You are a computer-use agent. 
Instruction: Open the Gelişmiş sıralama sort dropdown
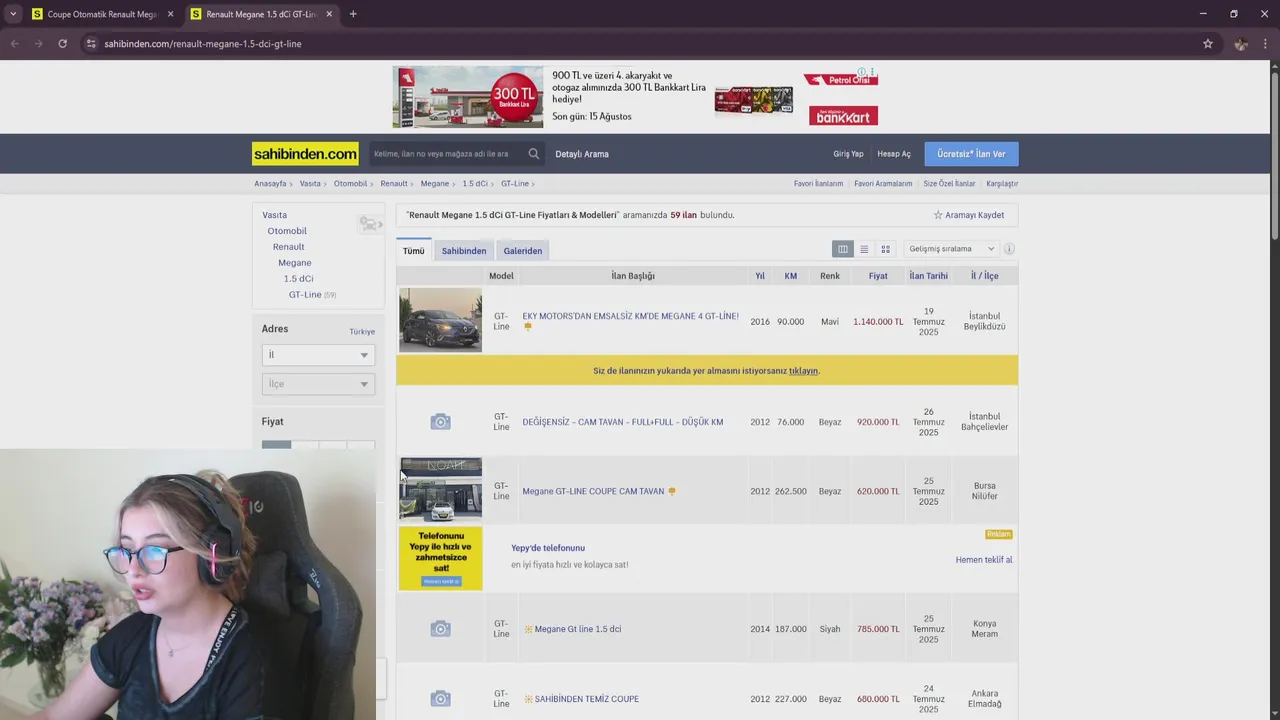click(x=951, y=249)
